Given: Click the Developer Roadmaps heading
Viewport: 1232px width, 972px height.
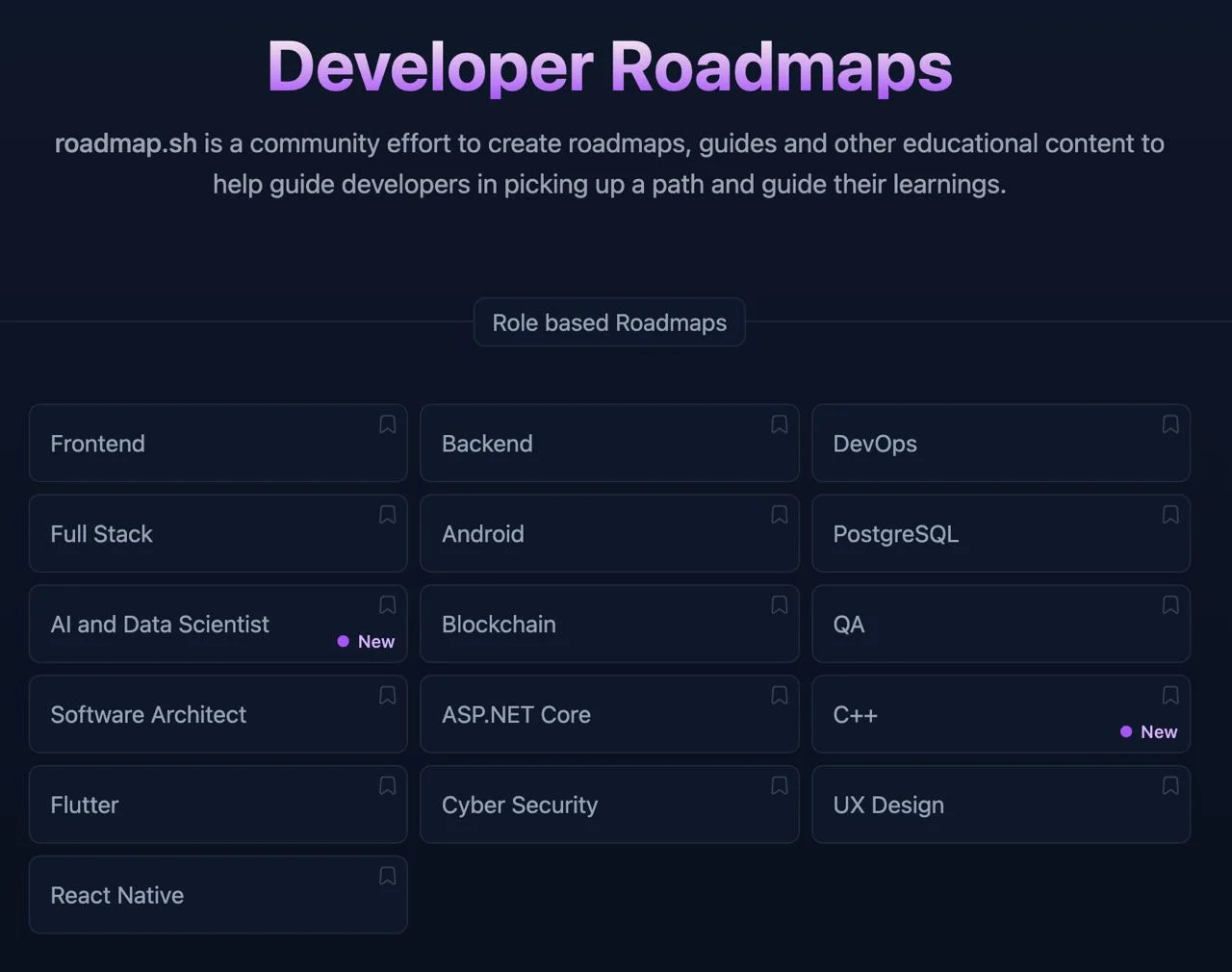Looking at the screenshot, I should 609,66.
